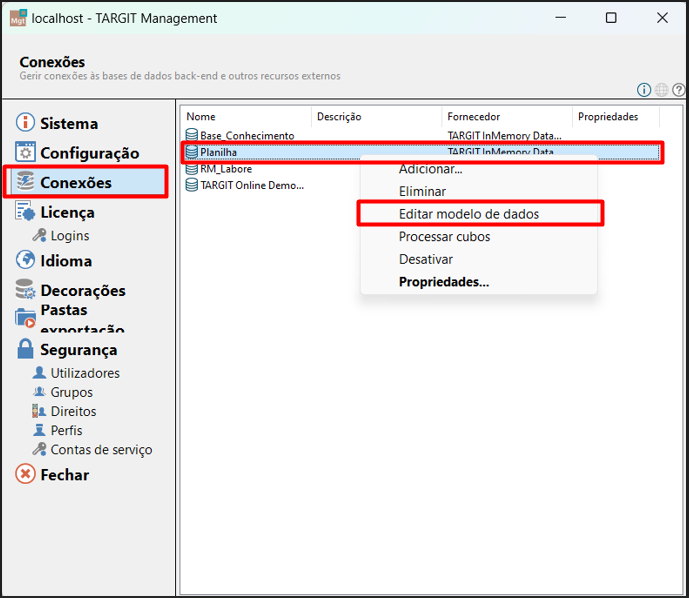The height and width of the screenshot is (598, 689).
Task: Open Propriedades... from context menu
Action: (x=479, y=282)
